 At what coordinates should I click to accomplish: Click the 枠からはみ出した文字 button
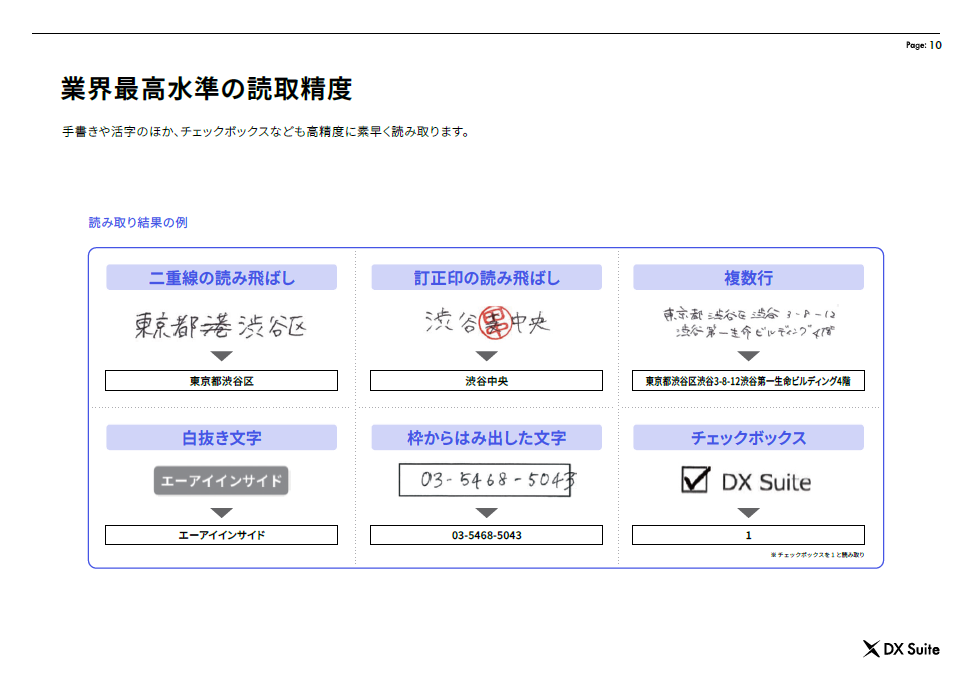pyautogui.click(x=486, y=437)
